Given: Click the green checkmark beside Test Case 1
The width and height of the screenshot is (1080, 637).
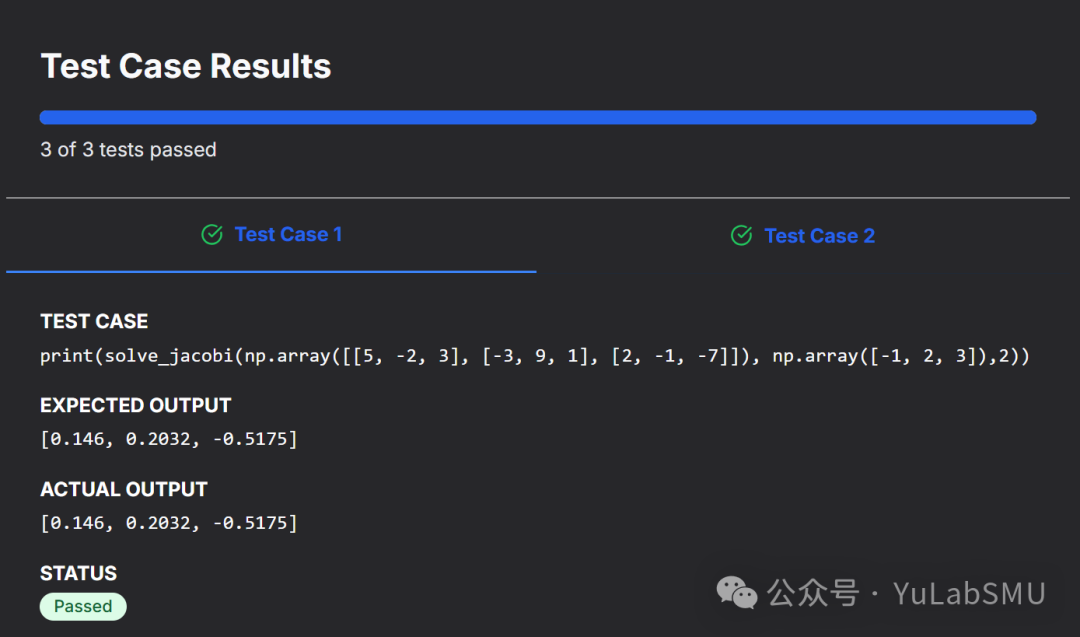Looking at the screenshot, I should (x=212, y=235).
